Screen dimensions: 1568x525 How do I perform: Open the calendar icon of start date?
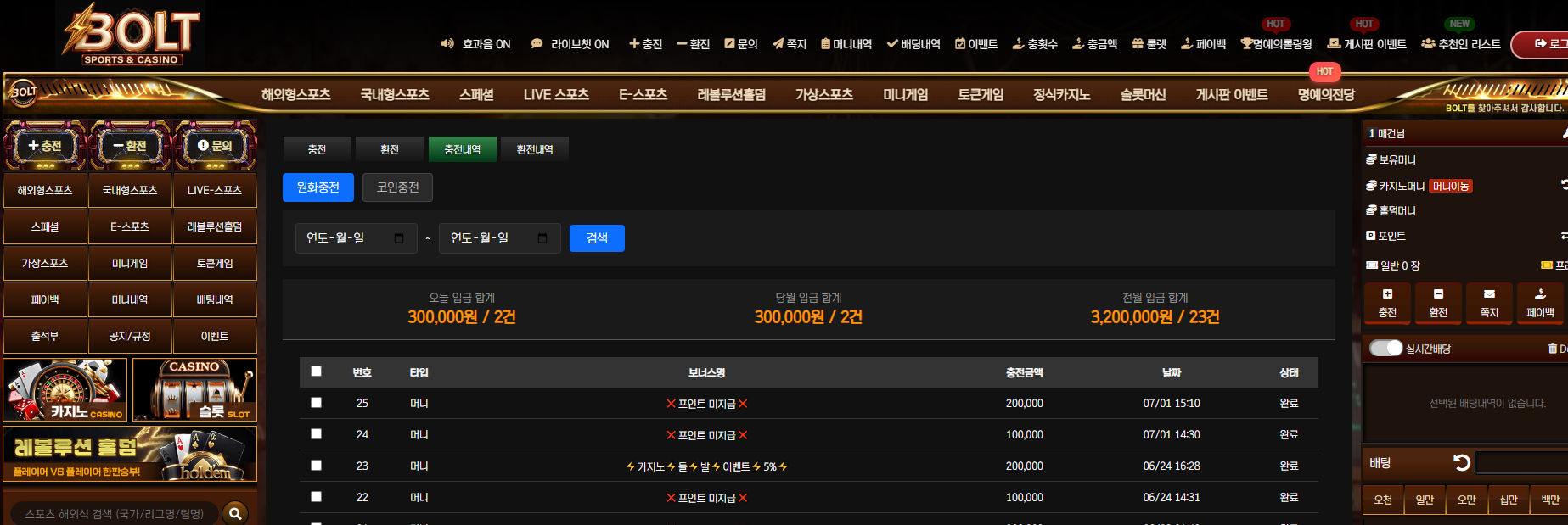pyautogui.click(x=399, y=238)
